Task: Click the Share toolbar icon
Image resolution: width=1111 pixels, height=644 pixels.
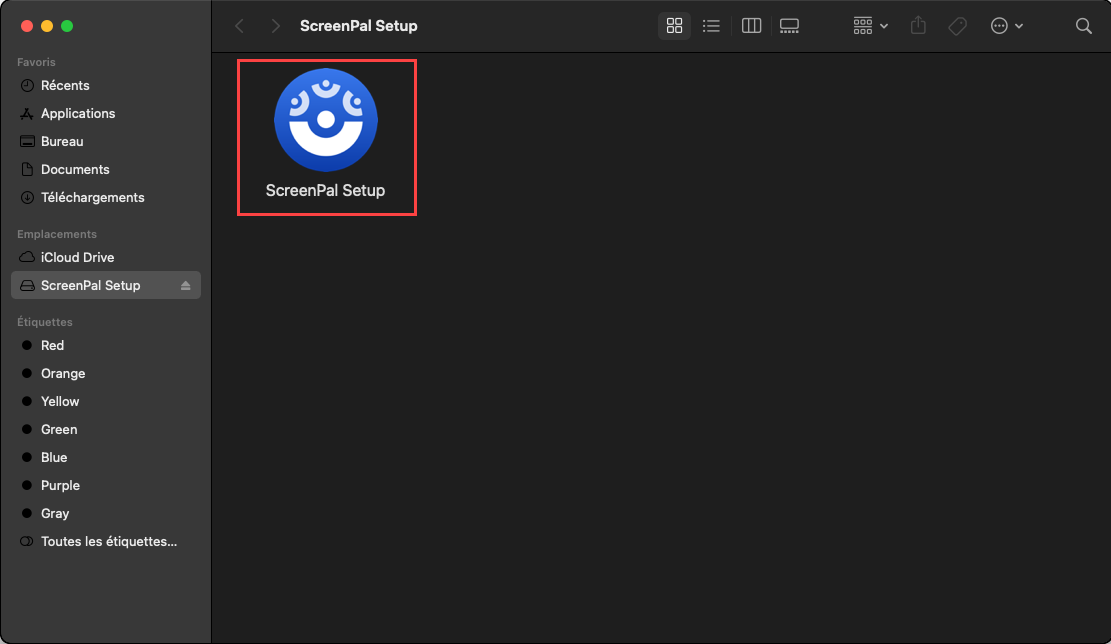Action: pos(918,26)
